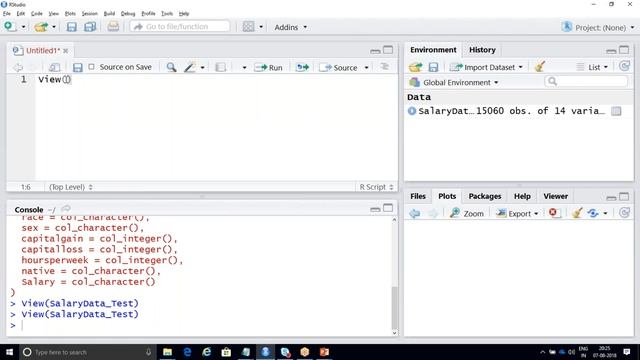The height and width of the screenshot is (360, 640).
Task: Open File Explorer from the taskbar
Action: click(x=167, y=352)
